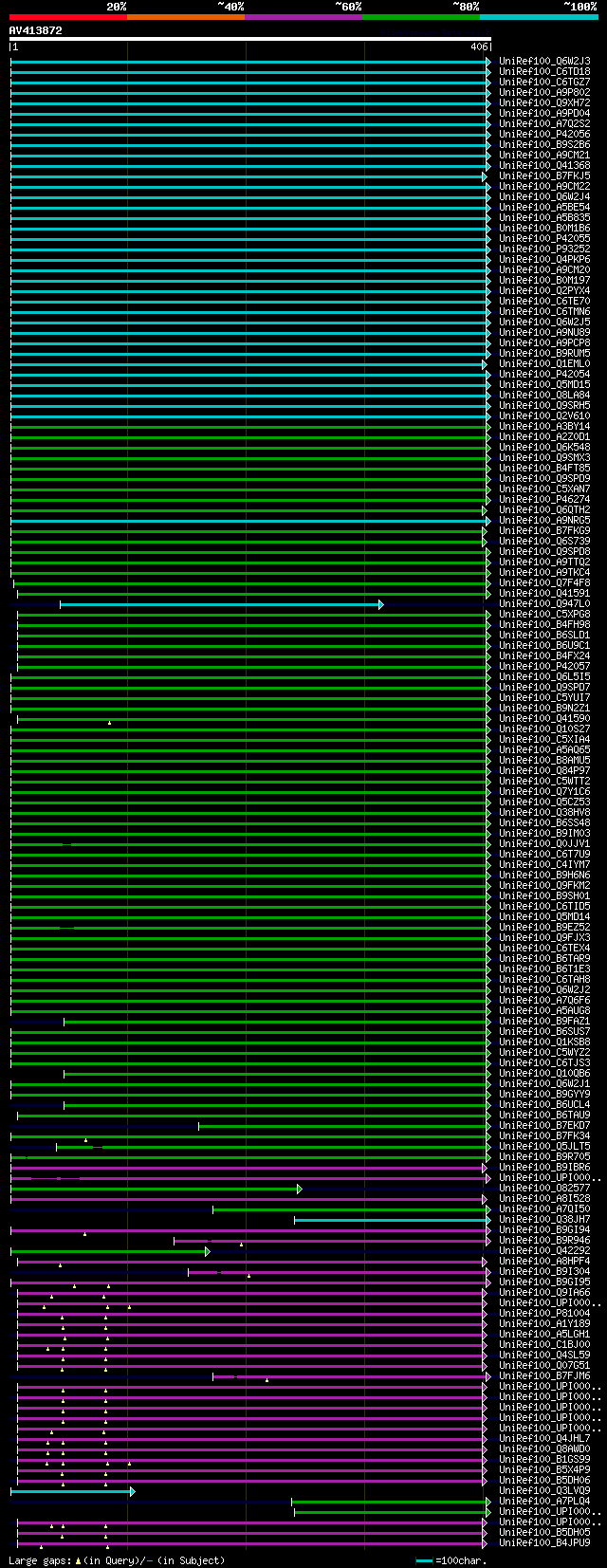607x1568 pixels.
Task: Select hit UniRef100_Q4SL59
Action: coord(544,1355)
